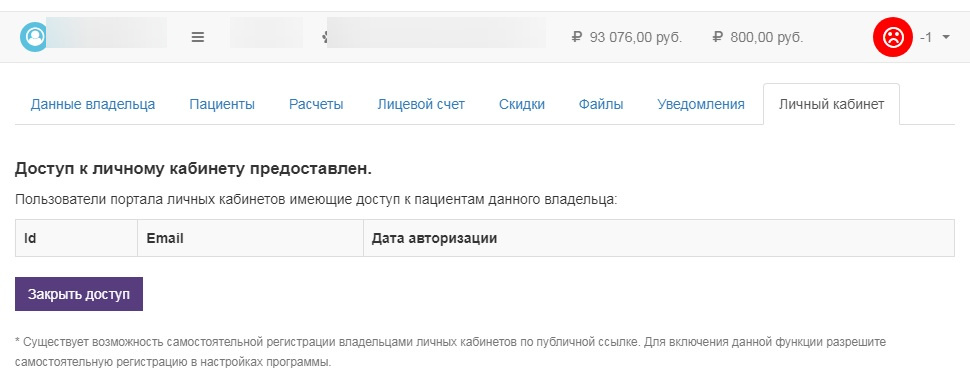This screenshot has height=383, width=970.
Task: Open the hamburger menu icon
Action: click(x=197, y=37)
